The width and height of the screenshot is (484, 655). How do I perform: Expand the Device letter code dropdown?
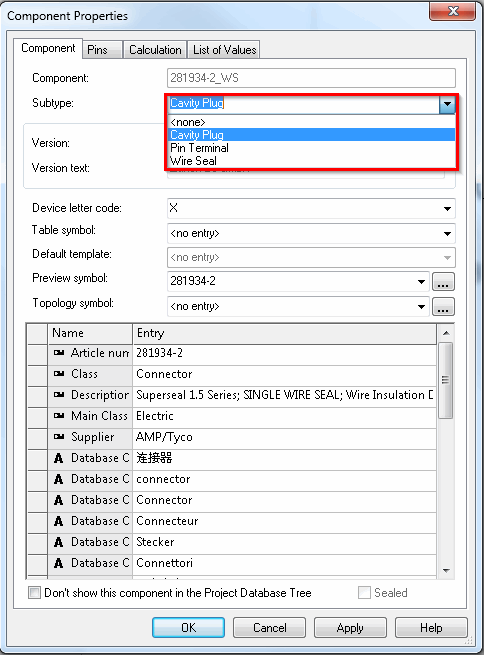click(447, 208)
